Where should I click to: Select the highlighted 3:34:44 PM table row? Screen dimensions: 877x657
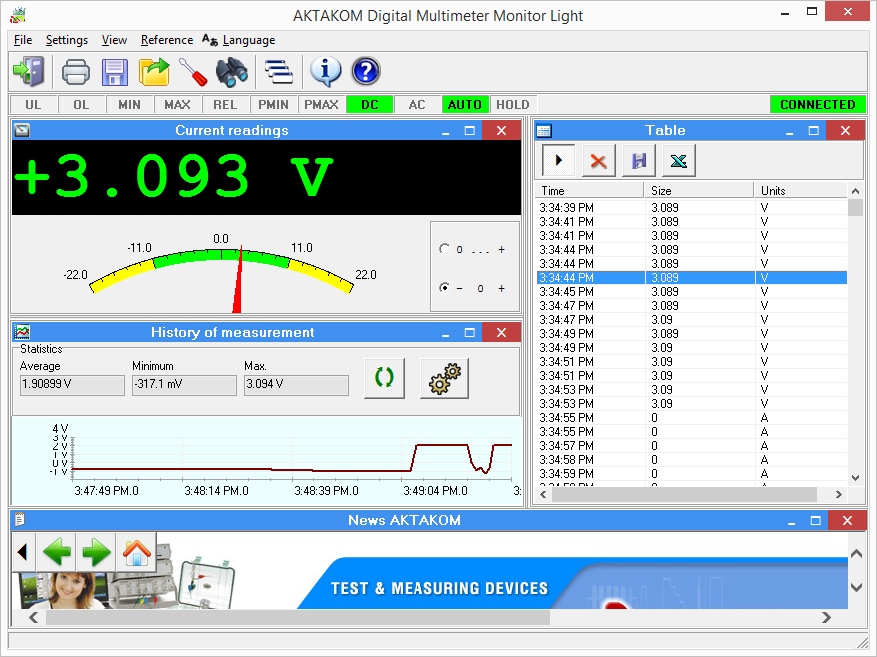point(691,278)
